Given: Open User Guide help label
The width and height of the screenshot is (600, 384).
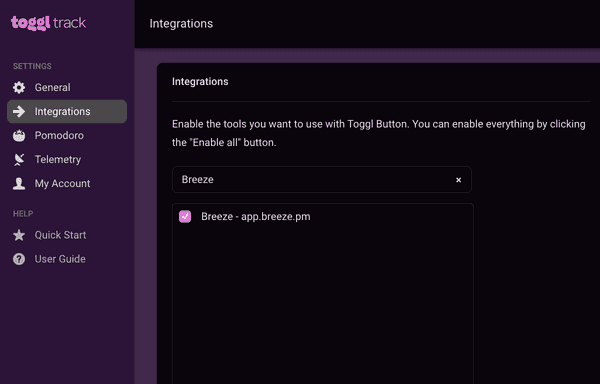Looking at the screenshot, I should (x=60, y=259).
